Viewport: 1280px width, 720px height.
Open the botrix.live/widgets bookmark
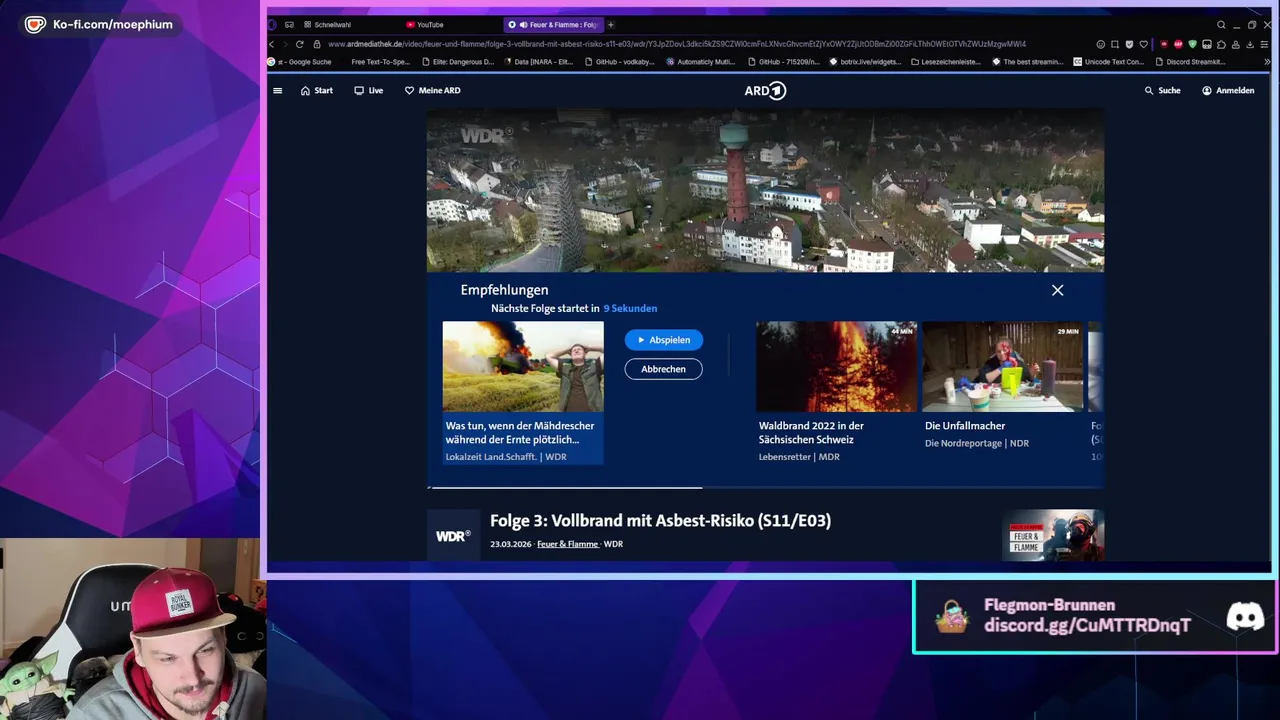865,62
